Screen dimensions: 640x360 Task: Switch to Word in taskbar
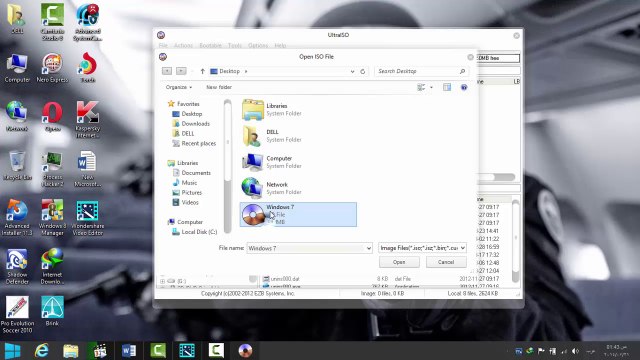coord(129,351)
